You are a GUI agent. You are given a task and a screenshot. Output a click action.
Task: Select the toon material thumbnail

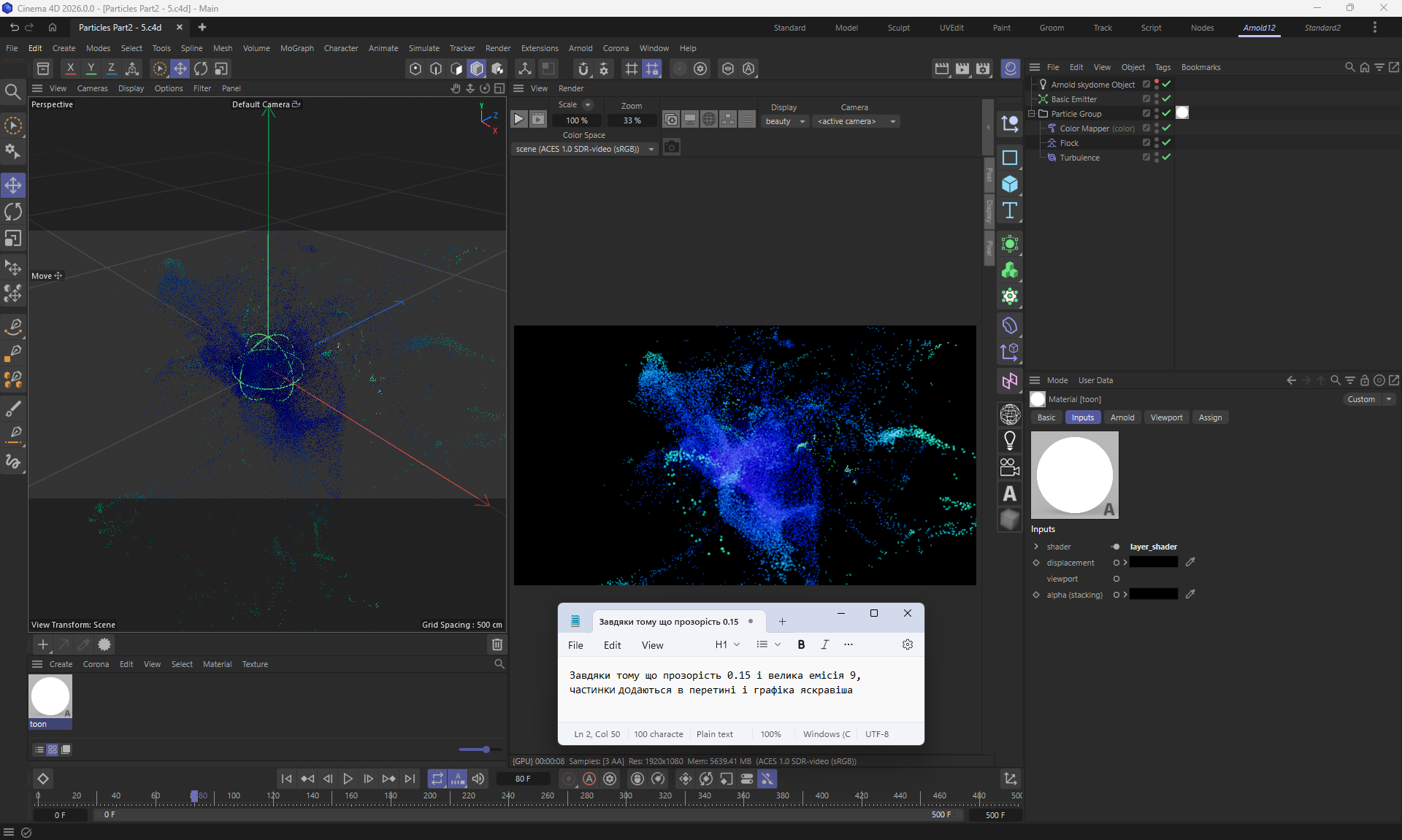50,696
